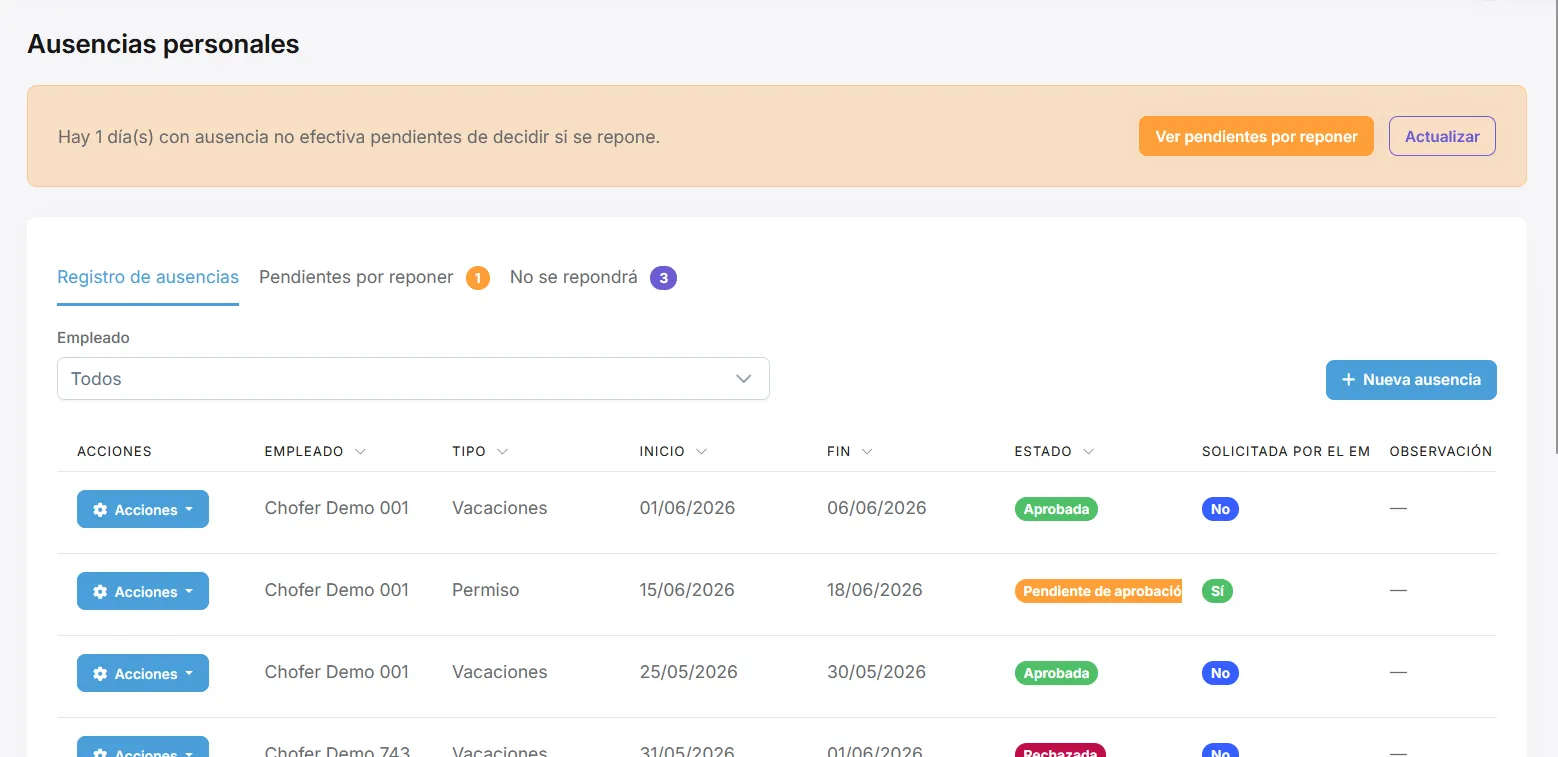The width and height of the screenshot is (1558, 757).
Task: Open the Empleado dropdown showing Todos
Action: click(413, 379)
